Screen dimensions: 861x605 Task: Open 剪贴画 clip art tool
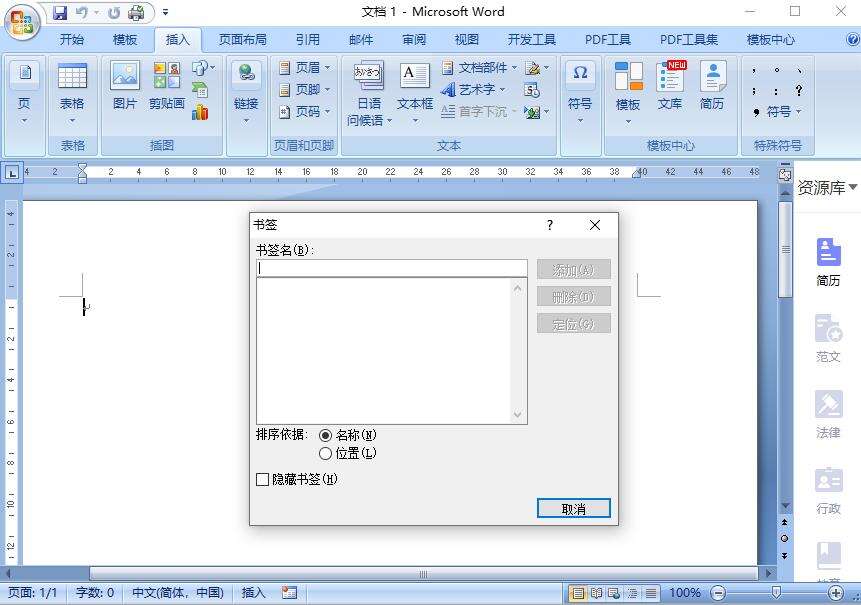point(167,86)
